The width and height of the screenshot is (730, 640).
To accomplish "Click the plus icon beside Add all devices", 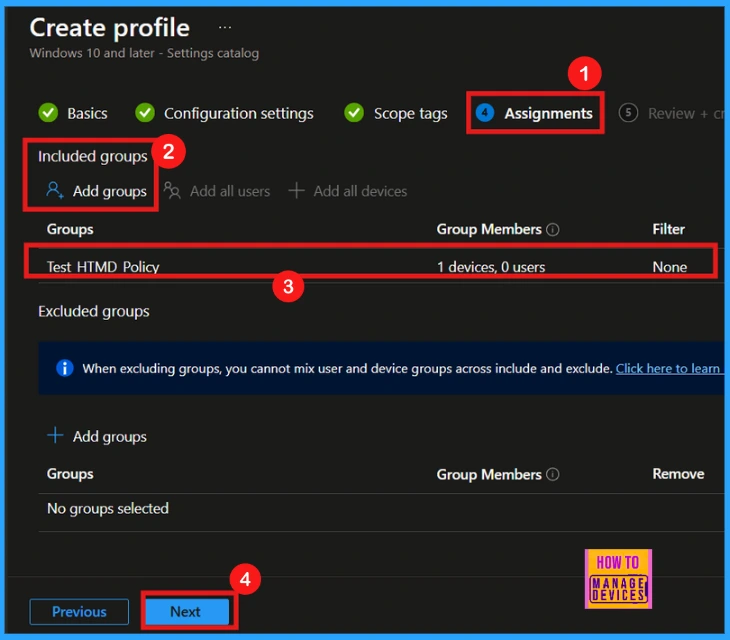I will [x=296, y=190].
